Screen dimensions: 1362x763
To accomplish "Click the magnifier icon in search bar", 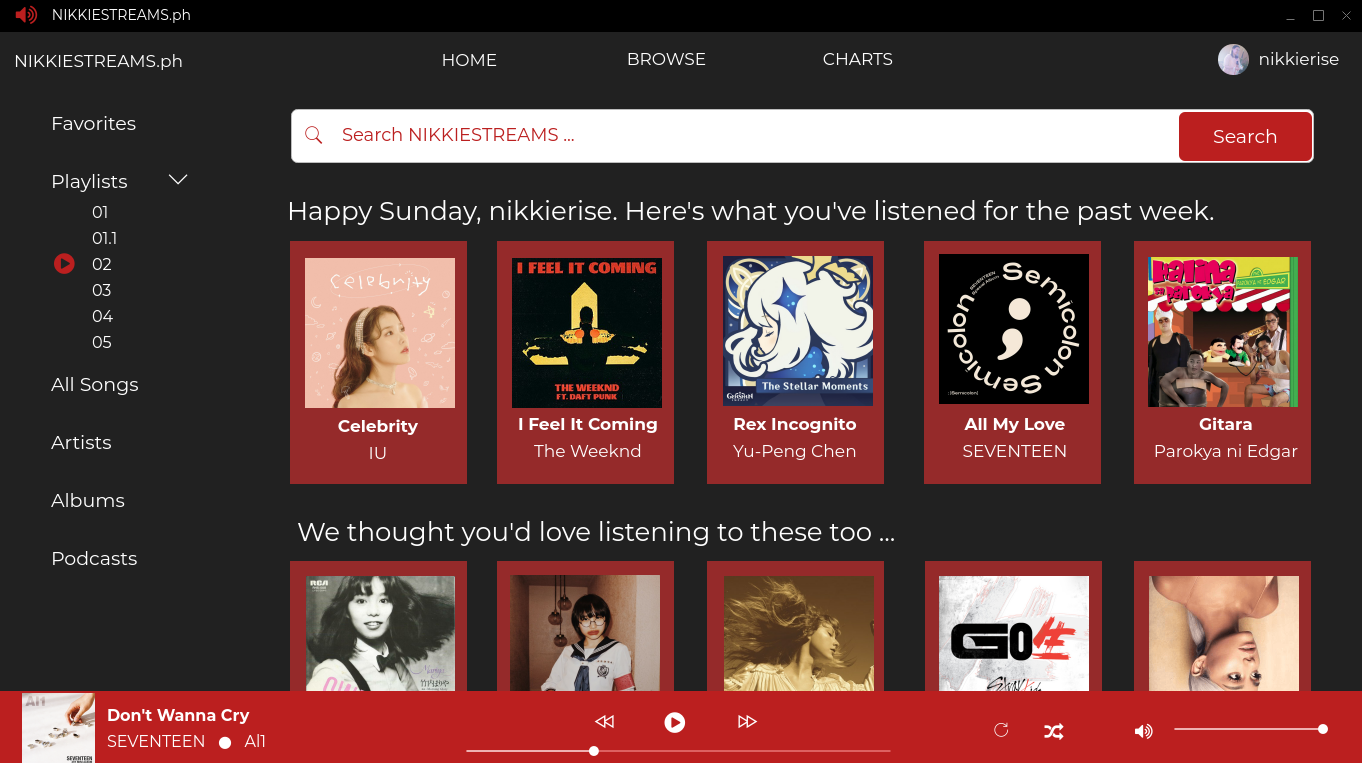I will tap(314, 135).
